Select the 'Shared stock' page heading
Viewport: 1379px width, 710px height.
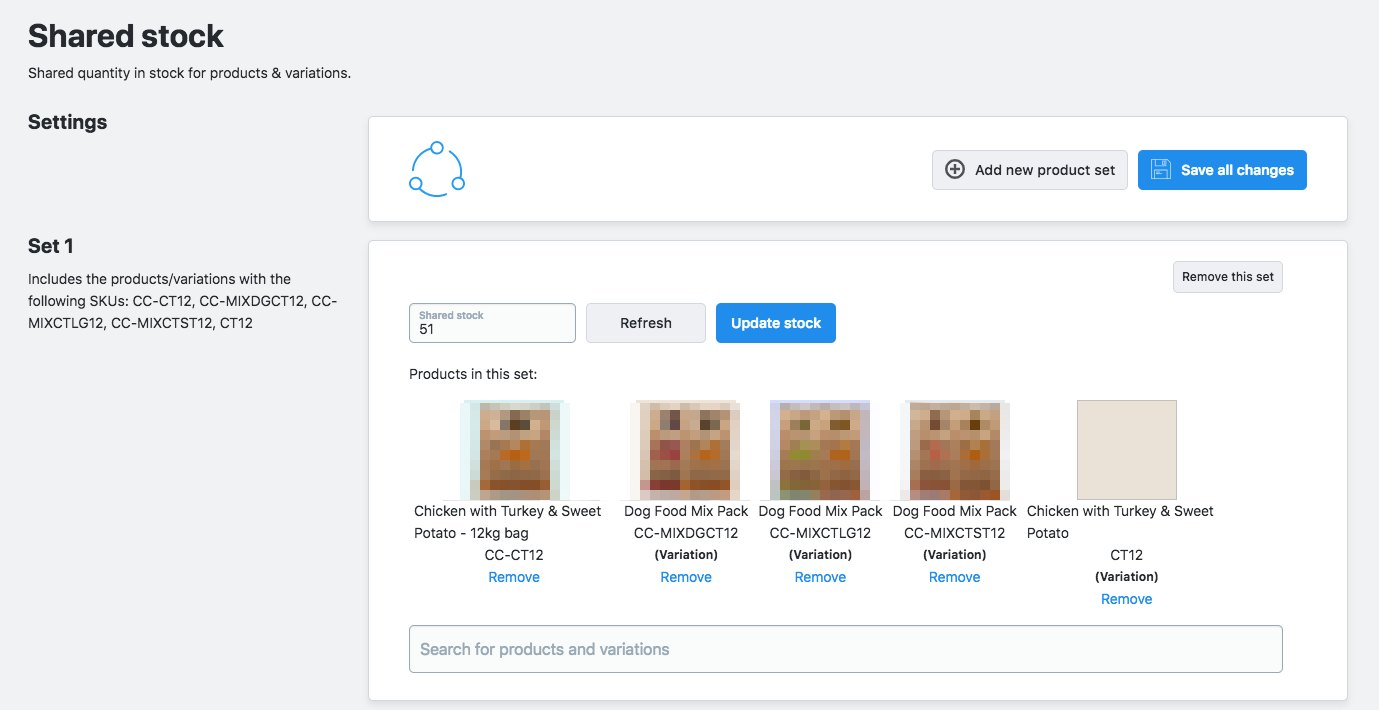pyautogui.click(x=126, y=36)
